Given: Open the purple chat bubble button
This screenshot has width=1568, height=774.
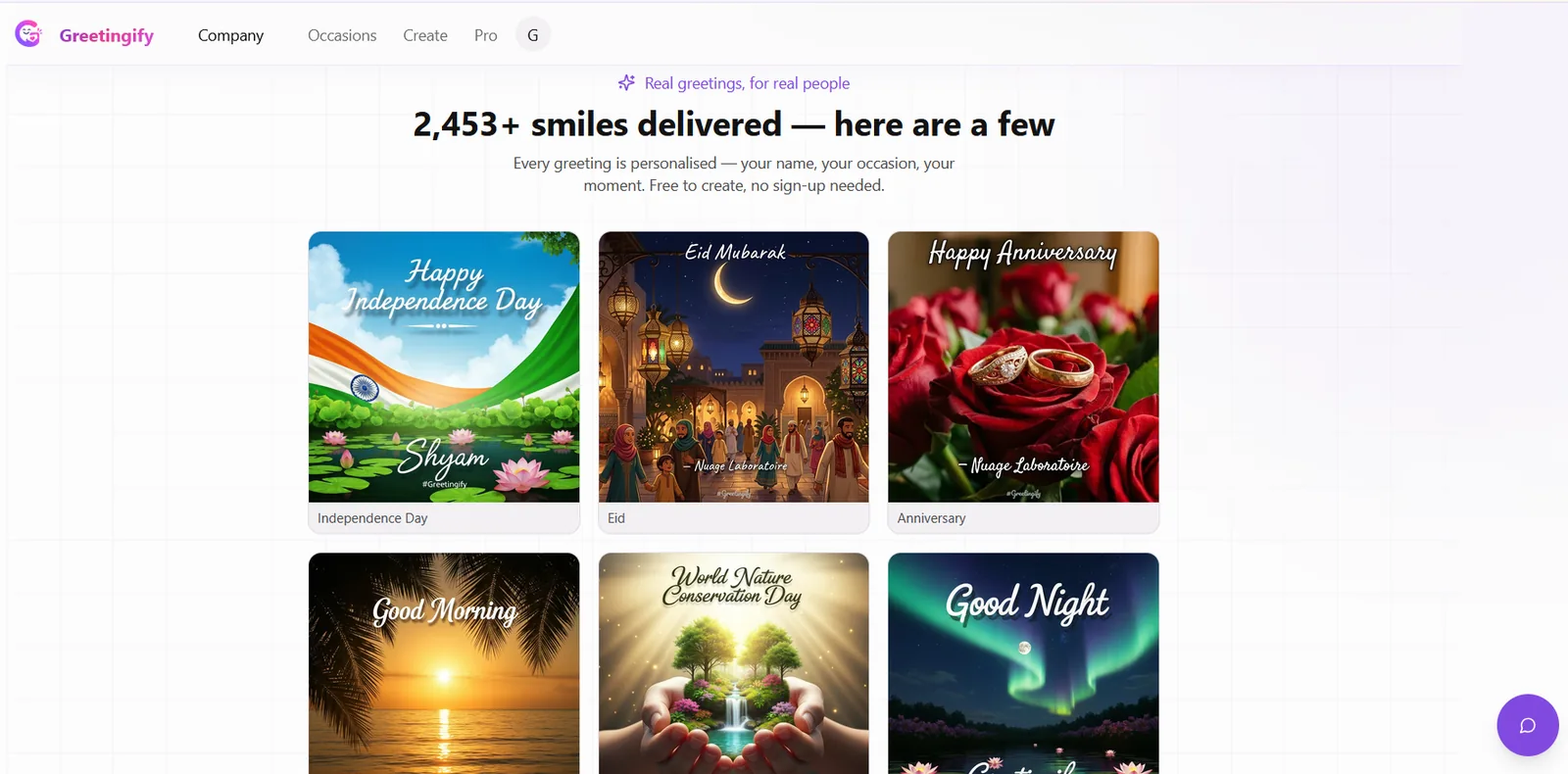Looking at the screenshot, I should 1527,725.
